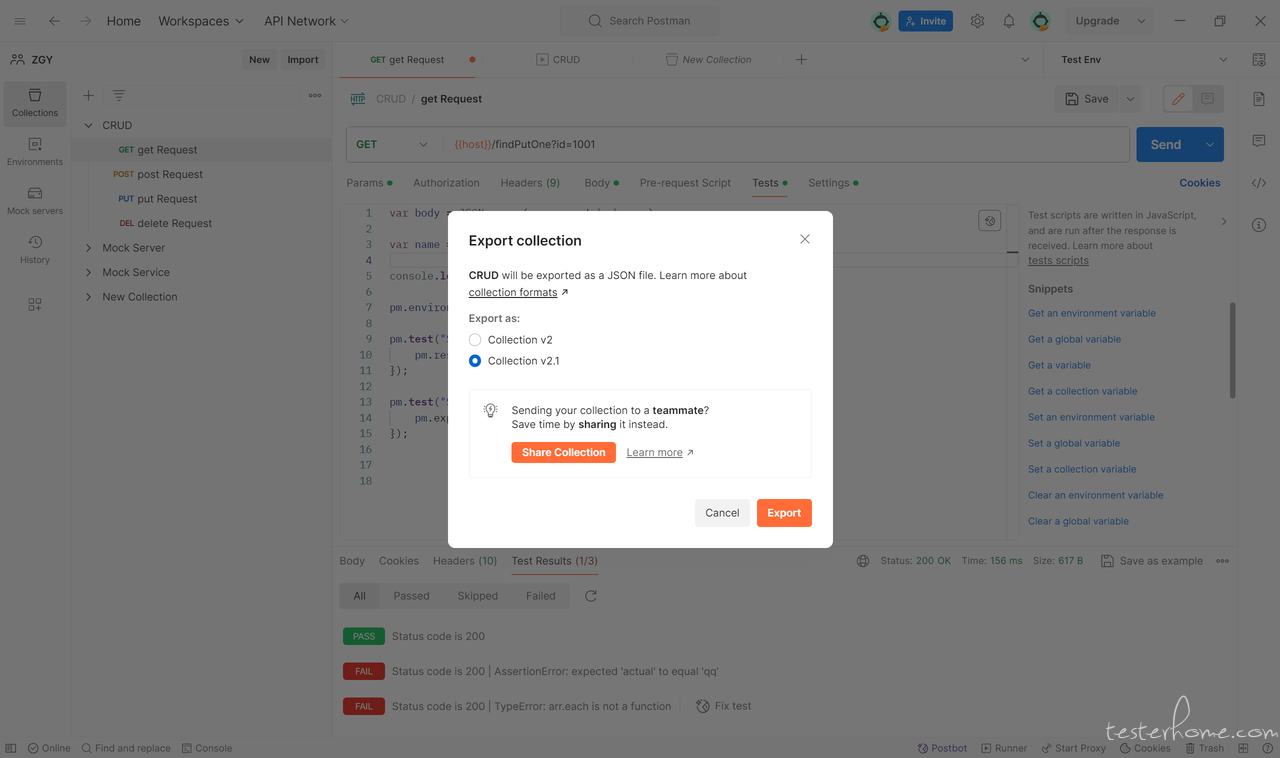Switch to the Authorization tab
The width and height of the screenshot is (1280, 758).
446,183
